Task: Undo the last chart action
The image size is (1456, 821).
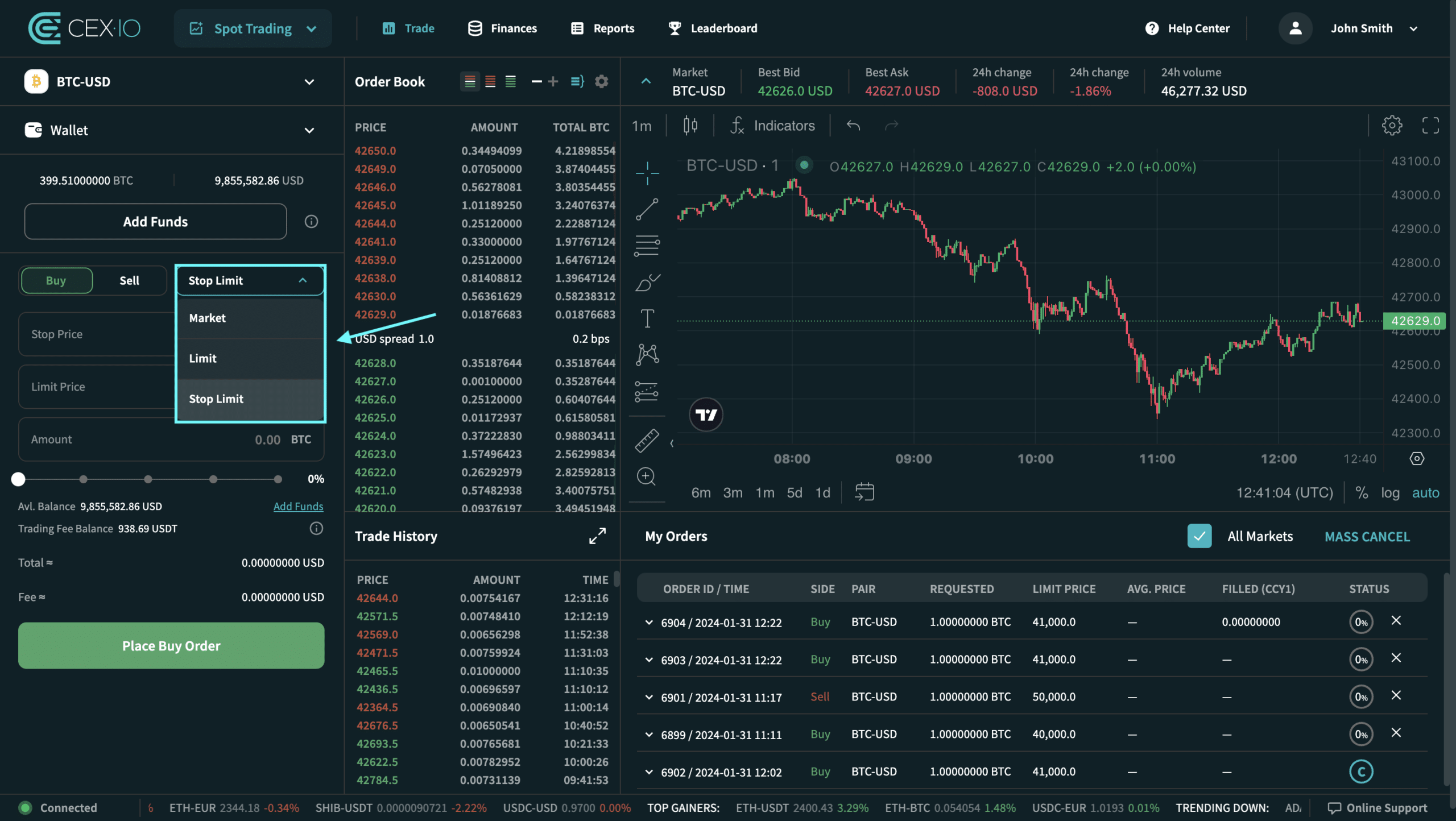Action: (853, 126)
